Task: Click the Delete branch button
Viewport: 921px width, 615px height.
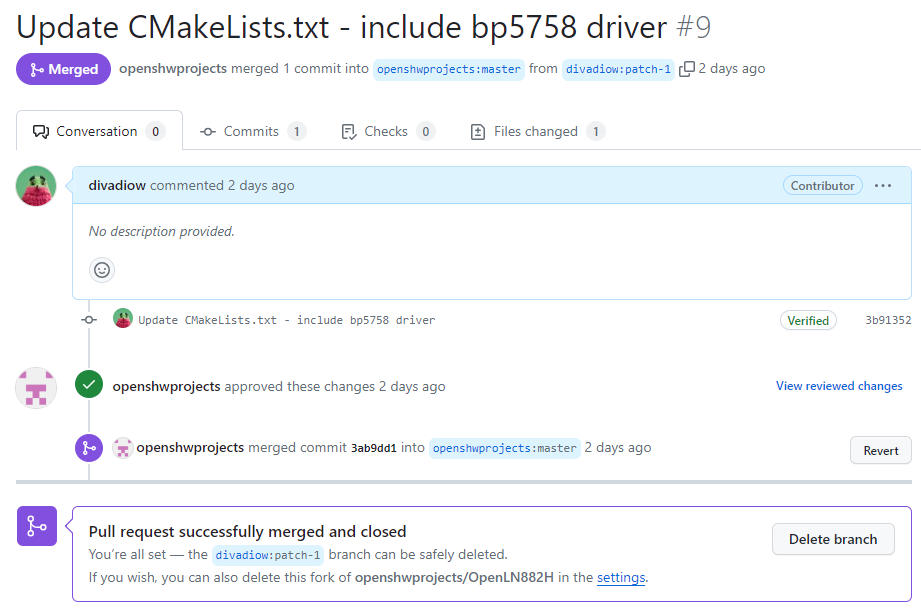Action: pyautogui.click(x=833, y=539)
